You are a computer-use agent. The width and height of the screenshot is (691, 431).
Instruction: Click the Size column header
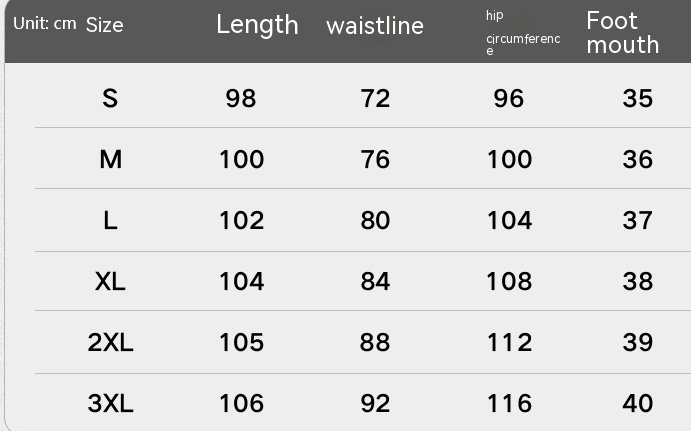pos(105,25)
